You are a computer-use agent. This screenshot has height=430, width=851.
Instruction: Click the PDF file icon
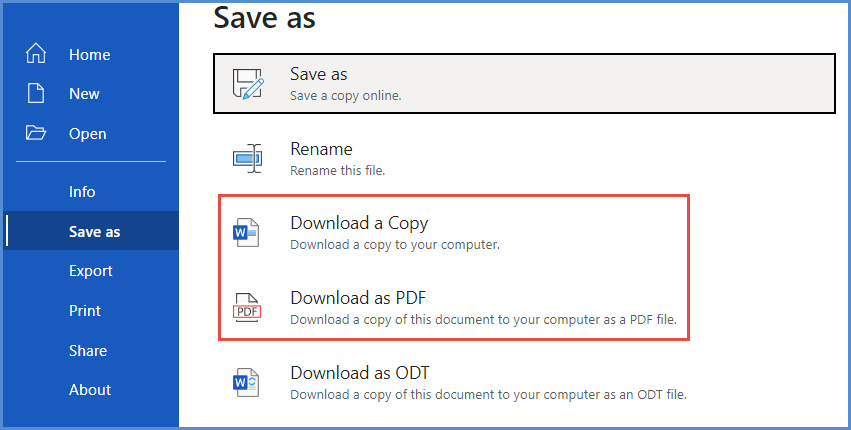247,308
